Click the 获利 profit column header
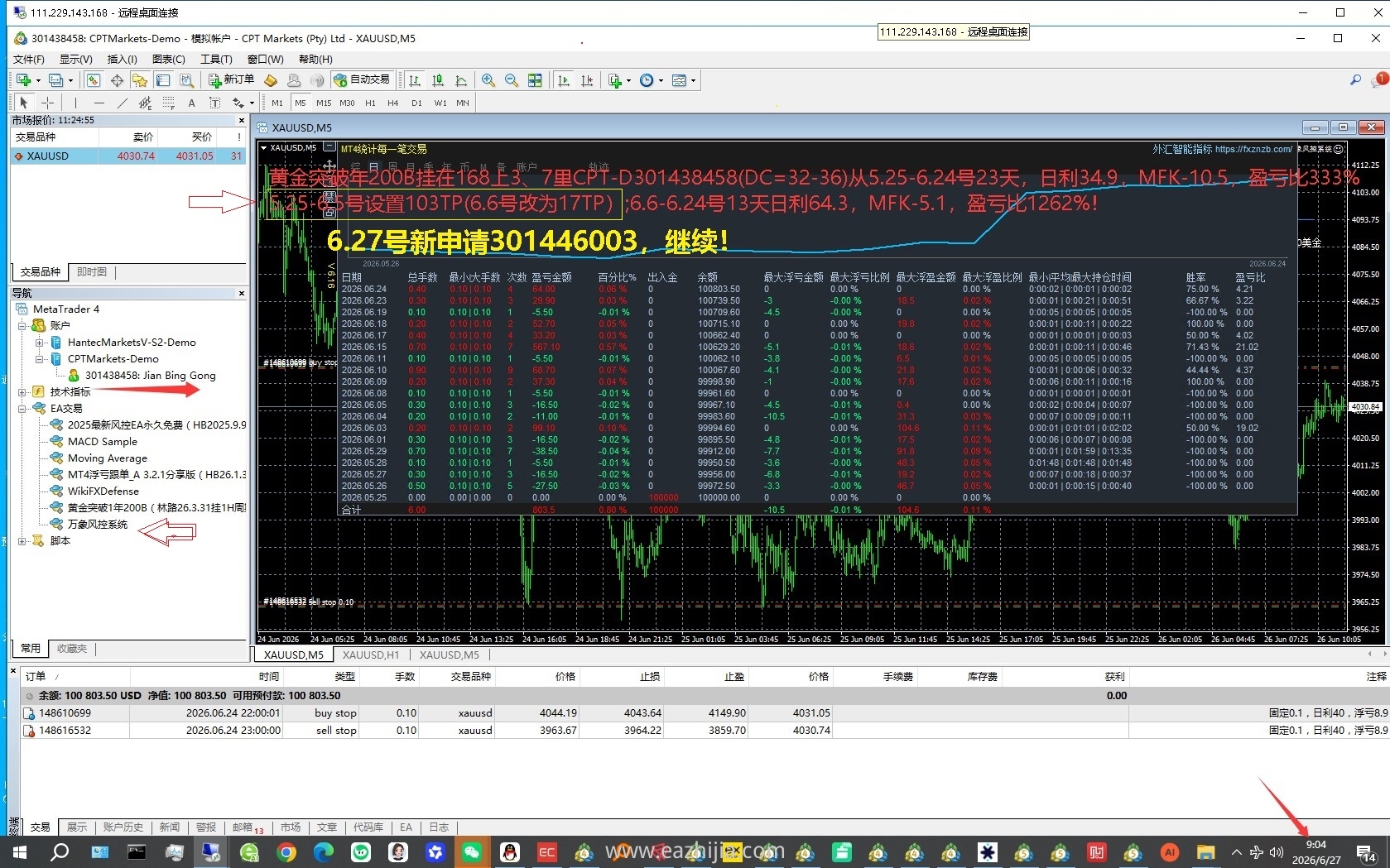Image resolution: width=1390 pixels, height=868 pixels. click(1115, 677)
